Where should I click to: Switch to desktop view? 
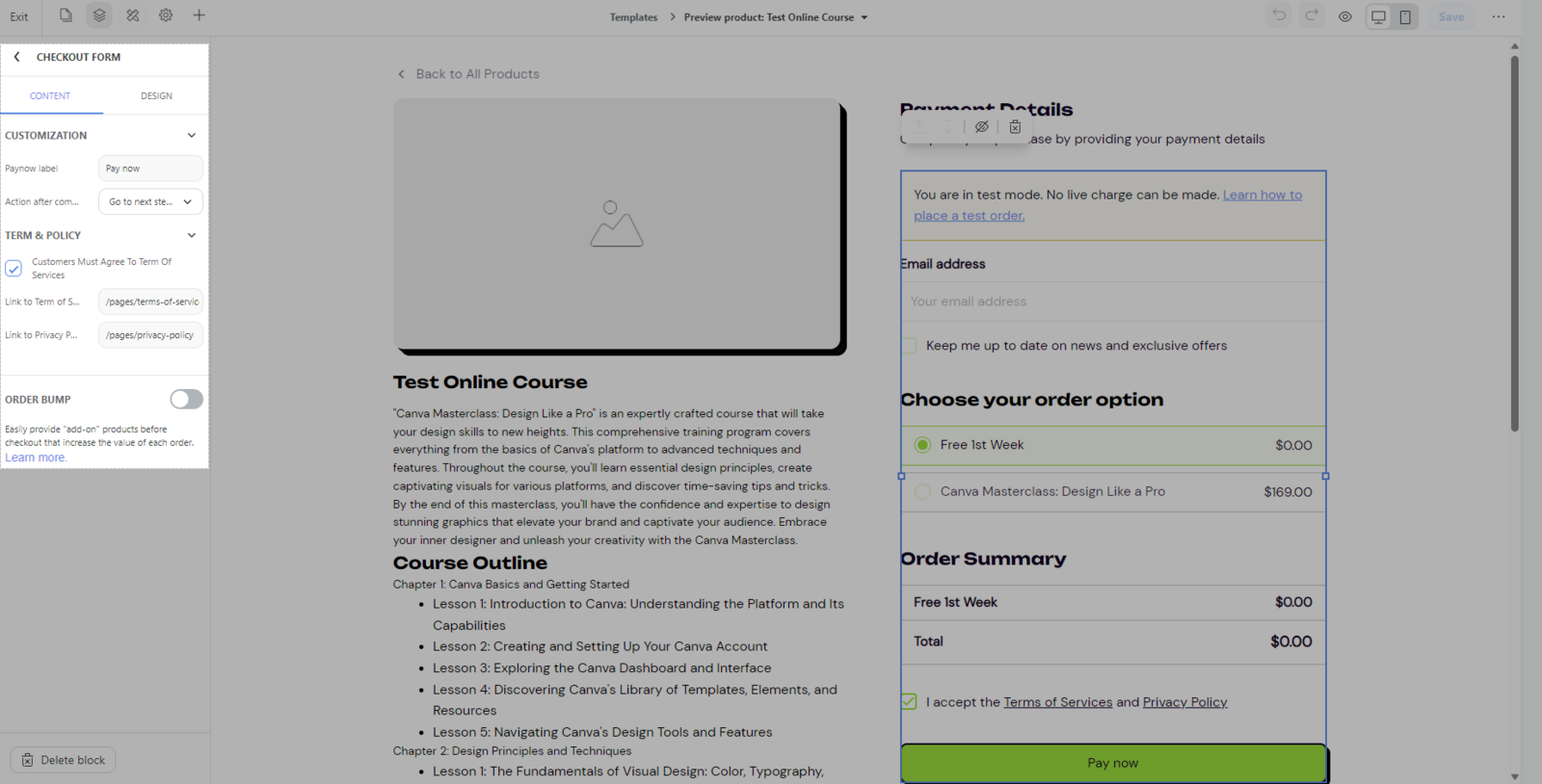click(1379, 16)
